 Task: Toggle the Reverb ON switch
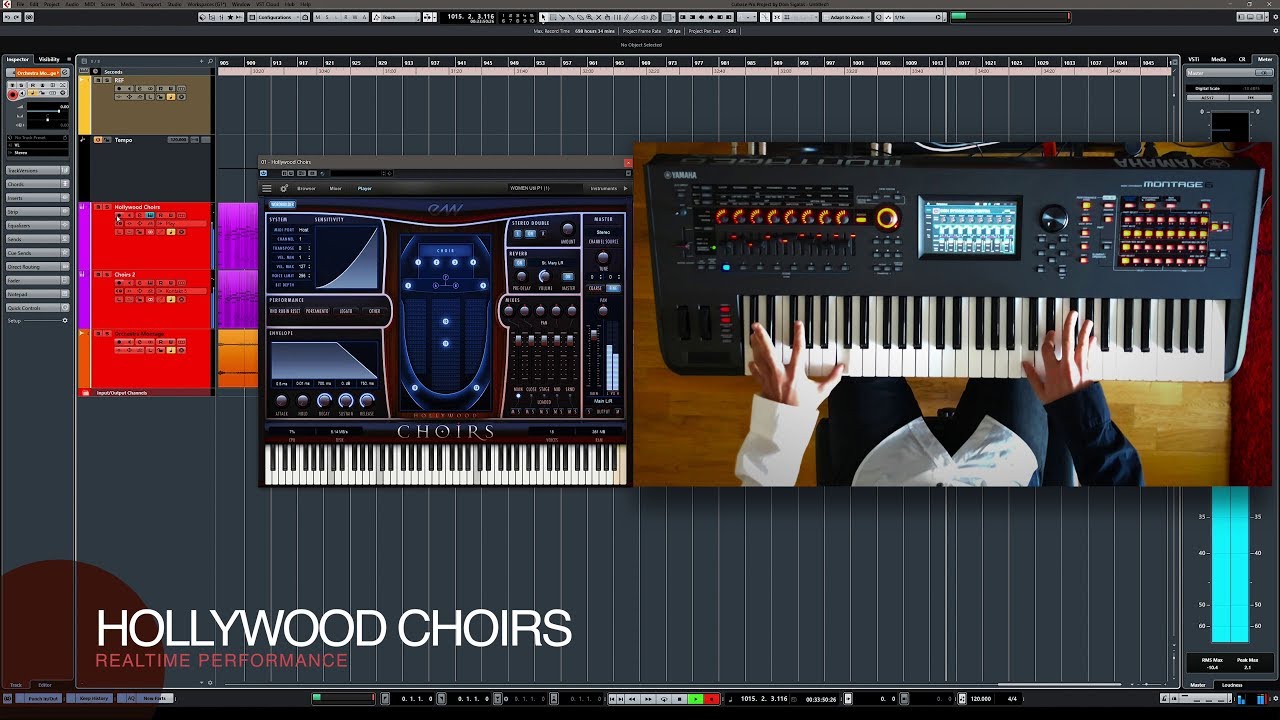519,263
